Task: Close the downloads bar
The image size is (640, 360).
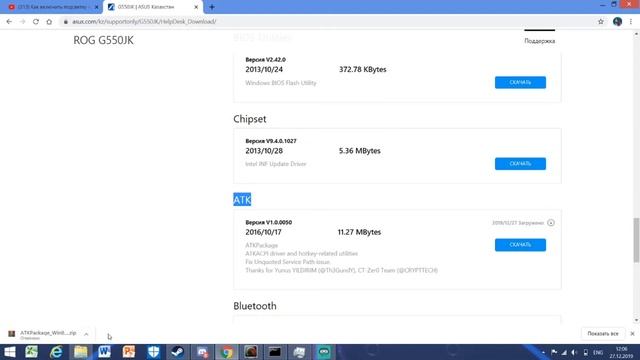Action: tap(632, 333)
